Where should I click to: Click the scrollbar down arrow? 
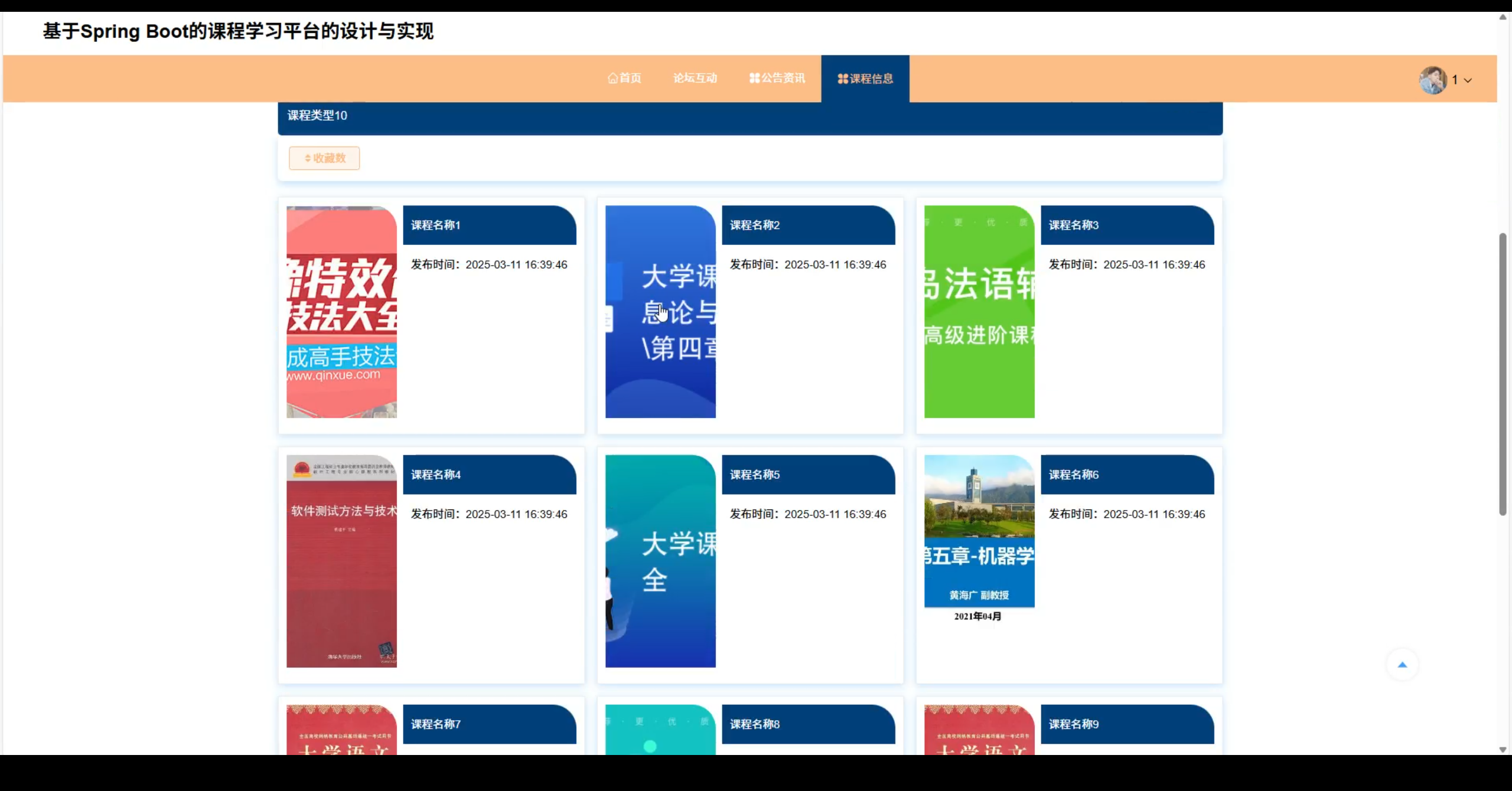pos(1503,750)
